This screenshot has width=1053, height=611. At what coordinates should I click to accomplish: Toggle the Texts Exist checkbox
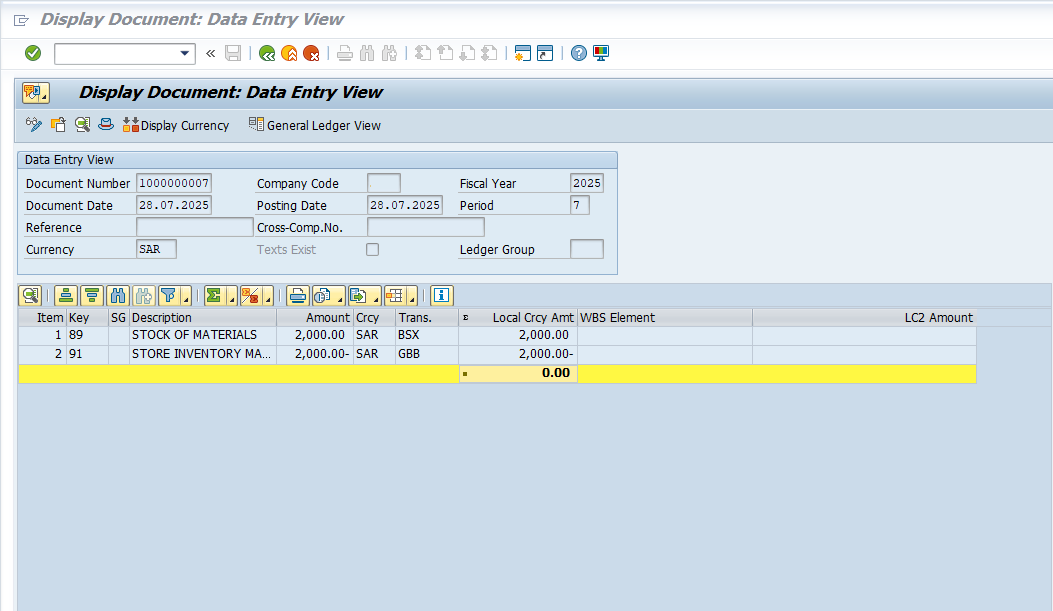(372, 250)
